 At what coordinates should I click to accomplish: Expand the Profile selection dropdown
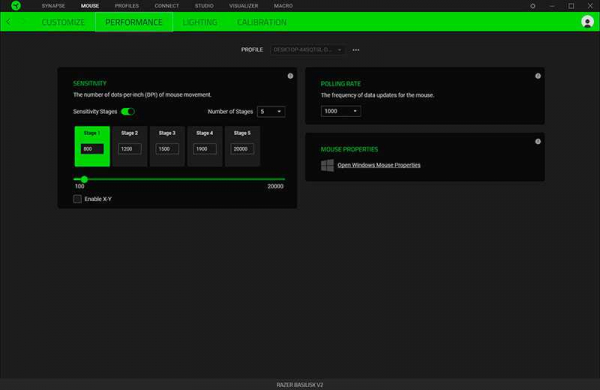click(x=308, y=50)
